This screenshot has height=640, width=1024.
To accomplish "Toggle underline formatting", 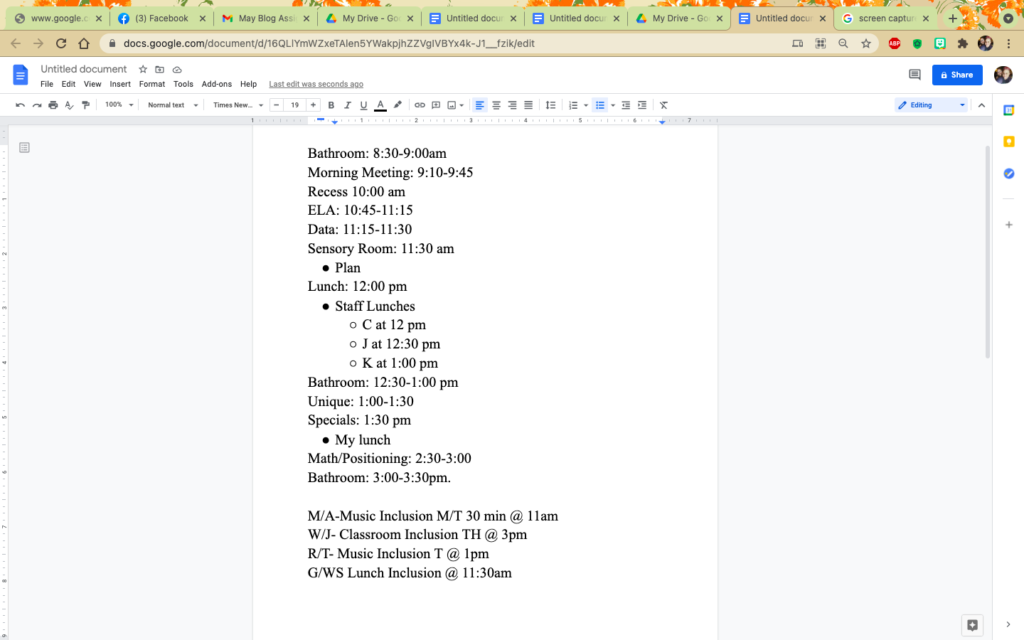I will click(x=362, y=105).
